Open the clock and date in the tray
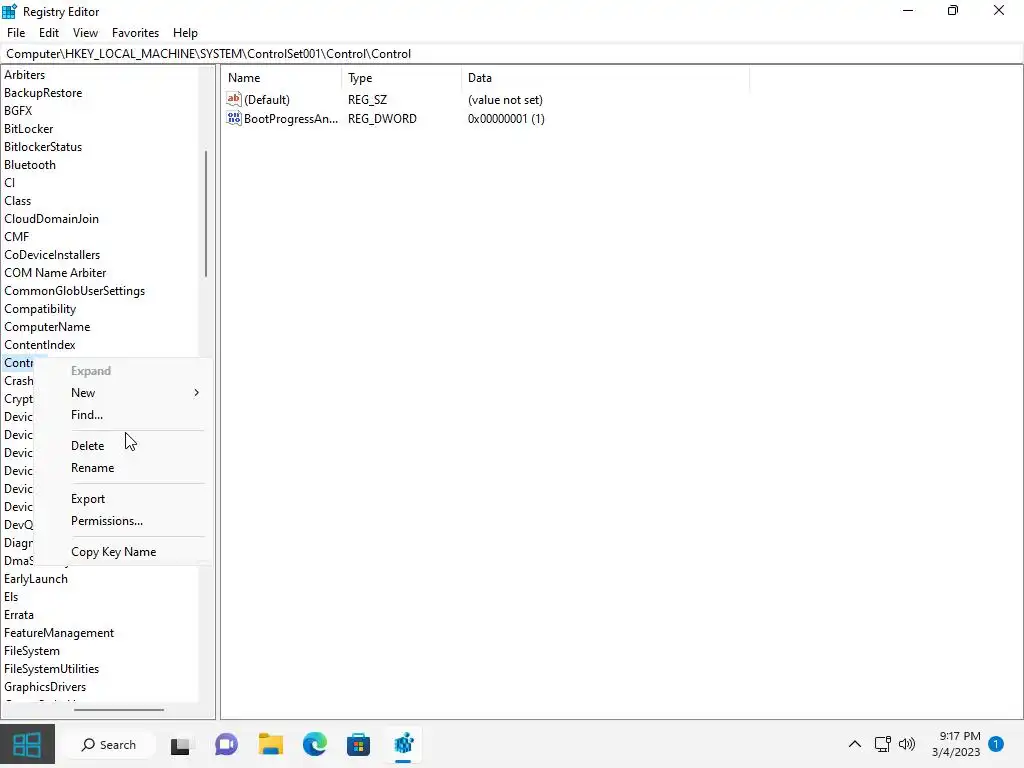This screenshot has width=1024, height=768. [x=956, y=744]
